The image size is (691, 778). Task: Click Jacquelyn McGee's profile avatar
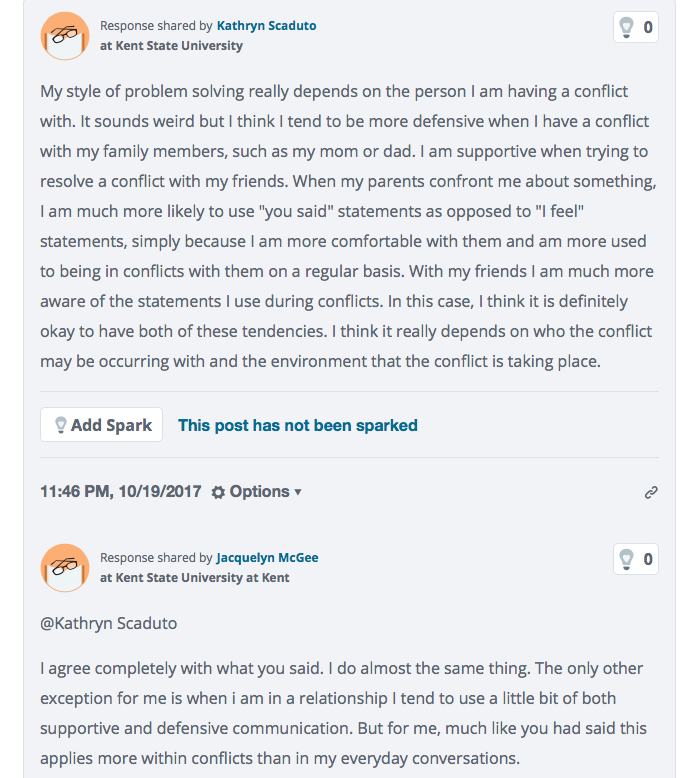tap(65, 568)
